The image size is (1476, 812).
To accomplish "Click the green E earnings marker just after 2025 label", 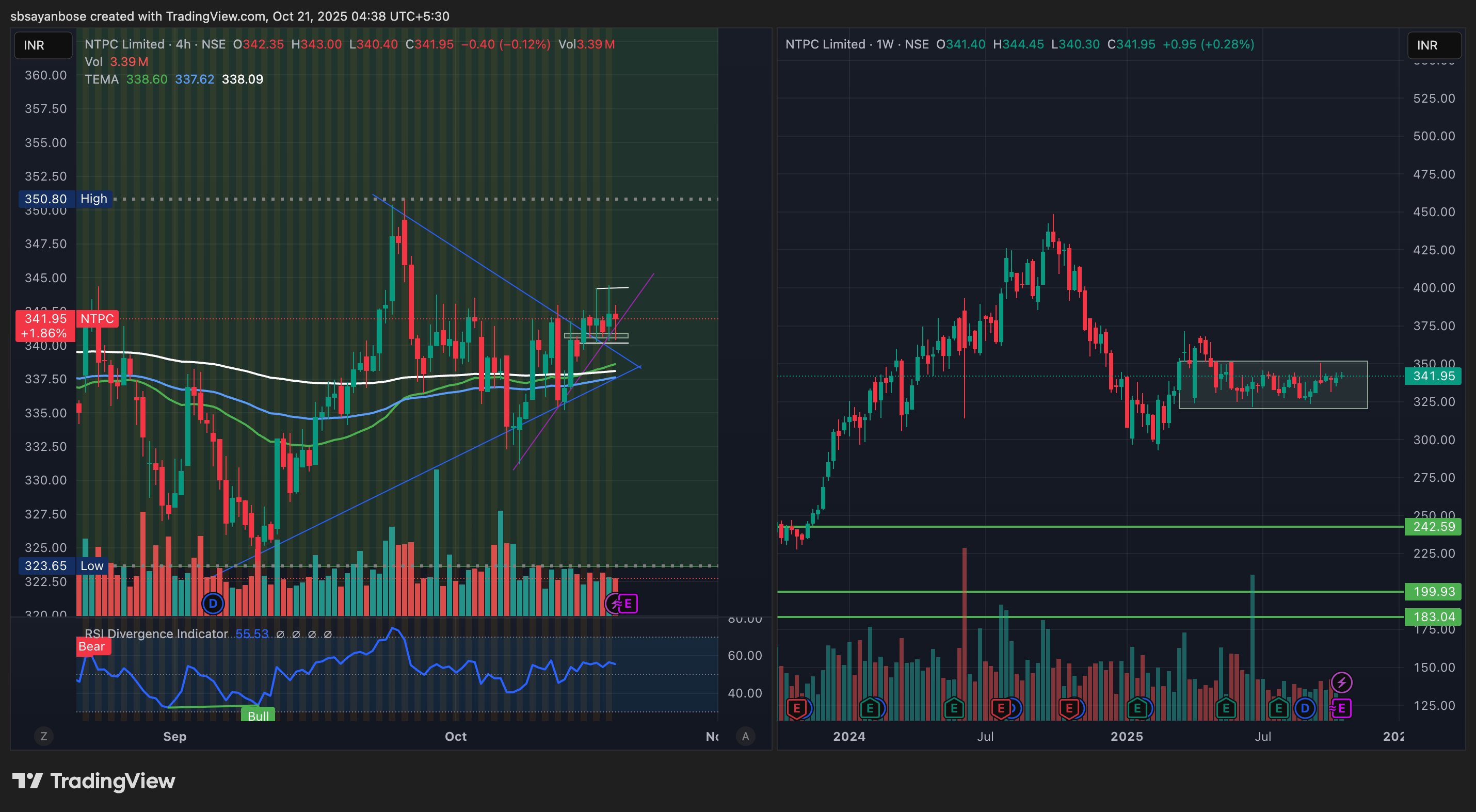I will coord(1137,708).
